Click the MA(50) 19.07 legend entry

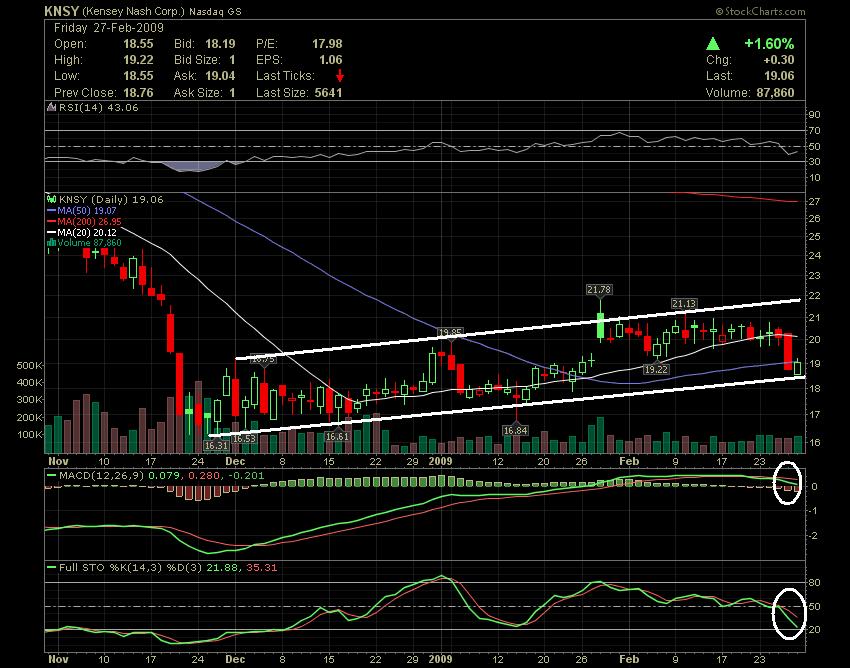(x=87, y=210)
